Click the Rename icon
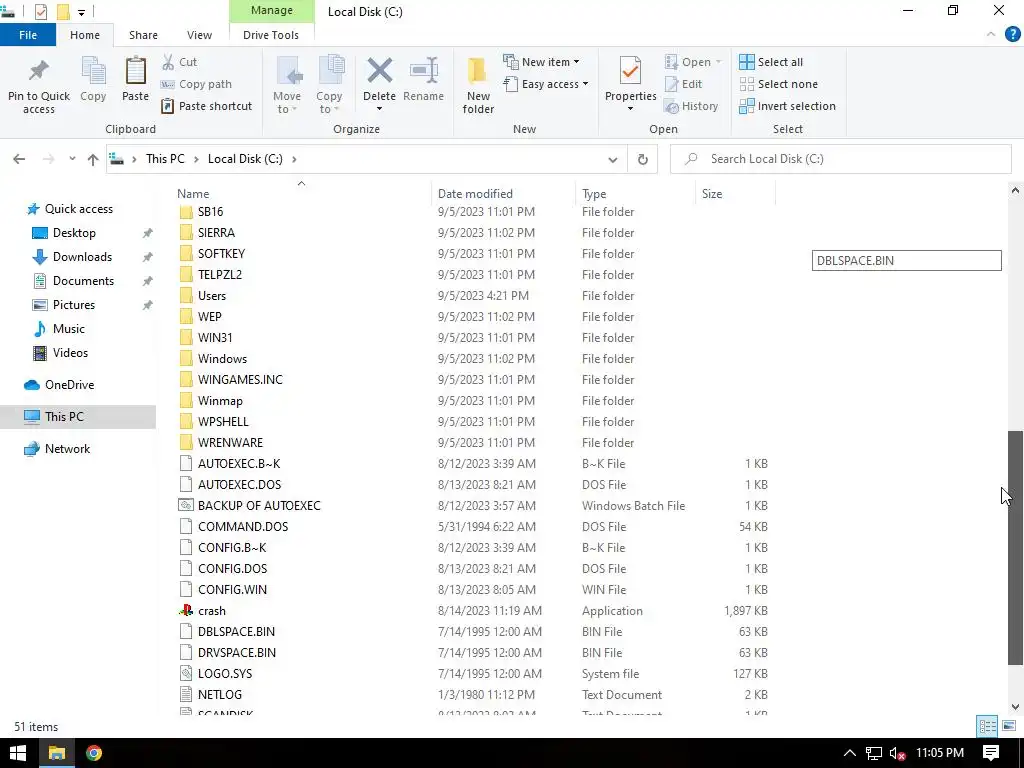Screen dimensions: 1024x768 point(423,71)
